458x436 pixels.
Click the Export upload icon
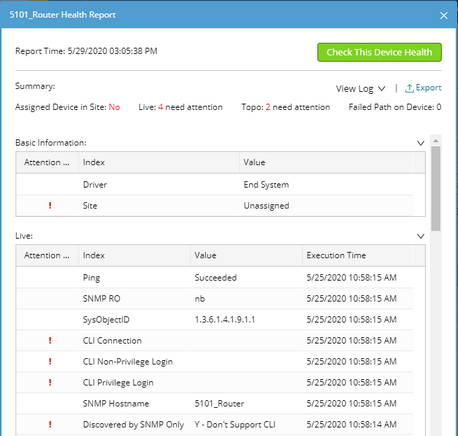pos(409,88)
